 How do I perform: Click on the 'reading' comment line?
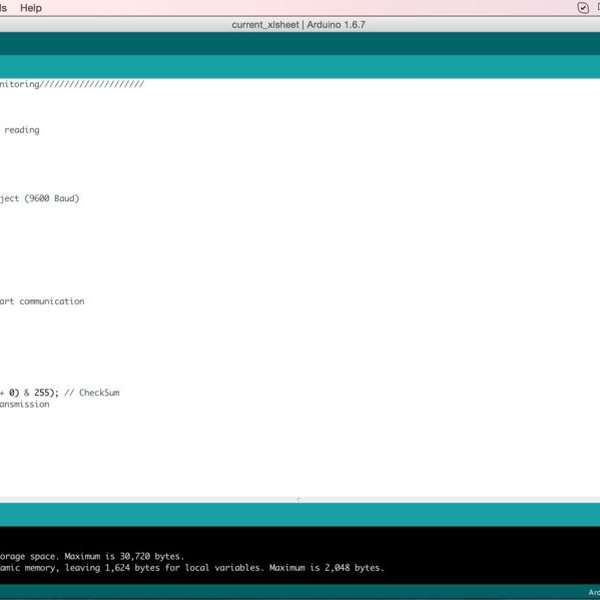click(21, 130)
